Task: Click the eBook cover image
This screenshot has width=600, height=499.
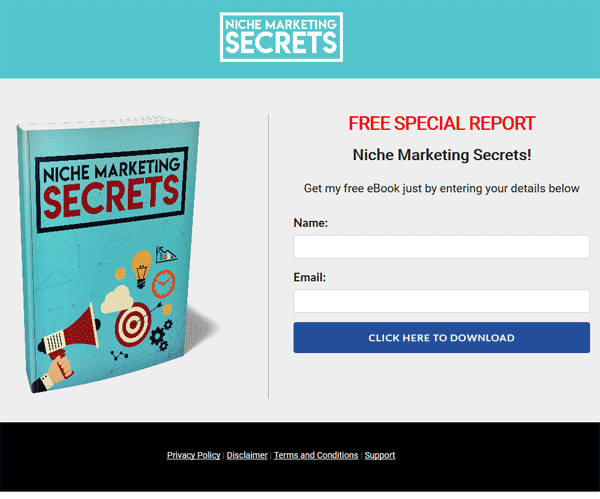Action: 115,254
